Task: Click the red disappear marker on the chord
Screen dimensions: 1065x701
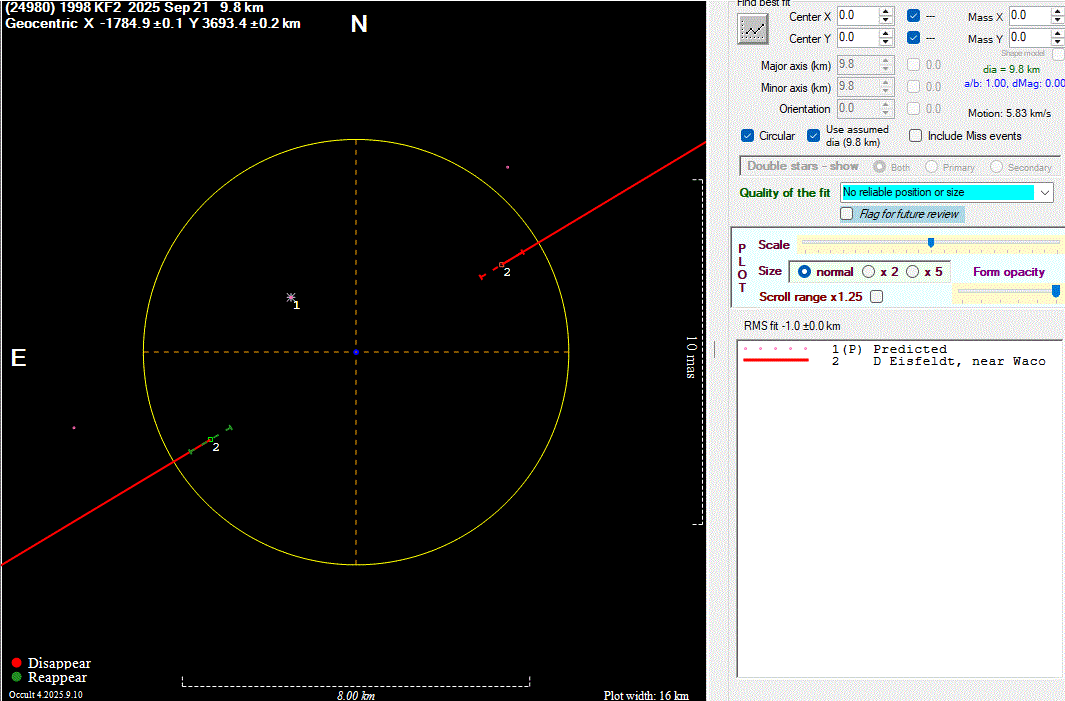Action: (x=501, y=264)
